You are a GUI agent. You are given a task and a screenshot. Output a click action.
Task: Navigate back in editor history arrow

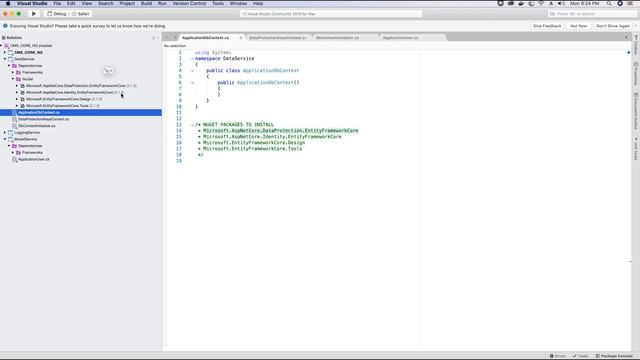(167, 38)
